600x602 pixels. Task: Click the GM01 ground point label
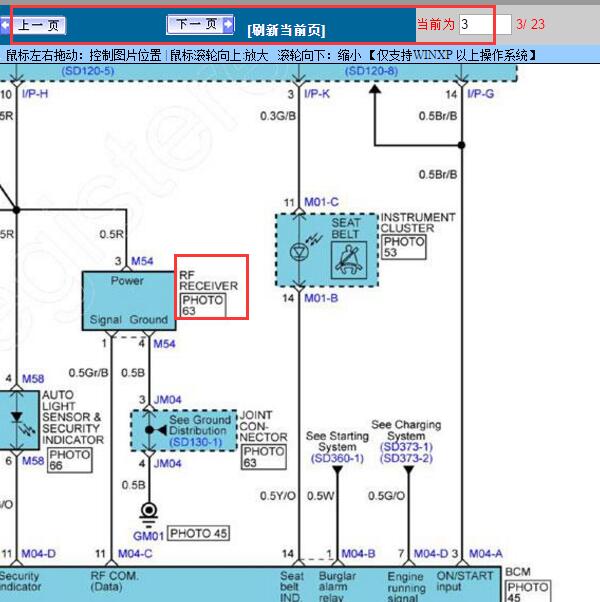pyautogui.click(x=148, y=536)
